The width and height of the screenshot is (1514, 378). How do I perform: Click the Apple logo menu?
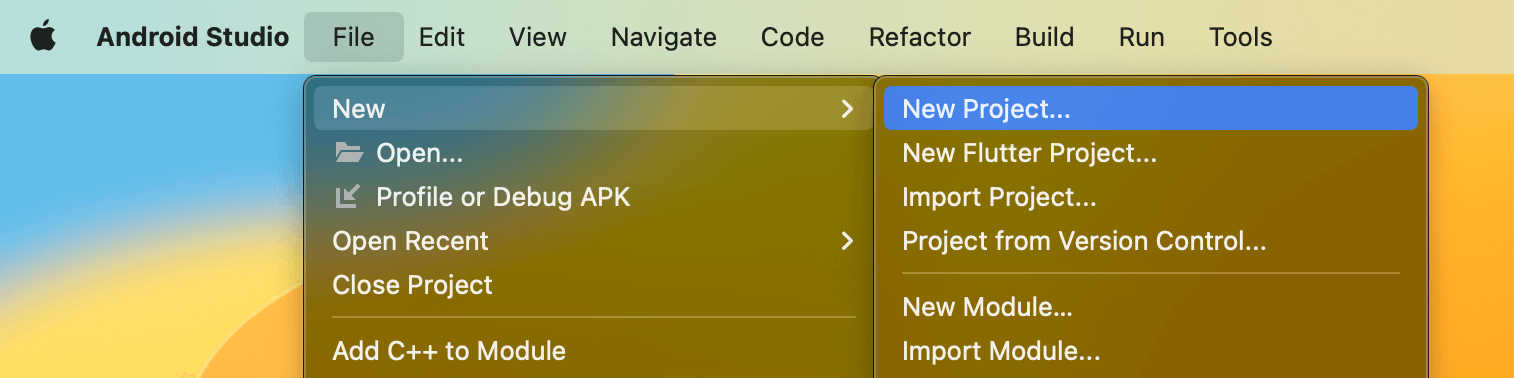pyautogui.click(x=43, y=37)
